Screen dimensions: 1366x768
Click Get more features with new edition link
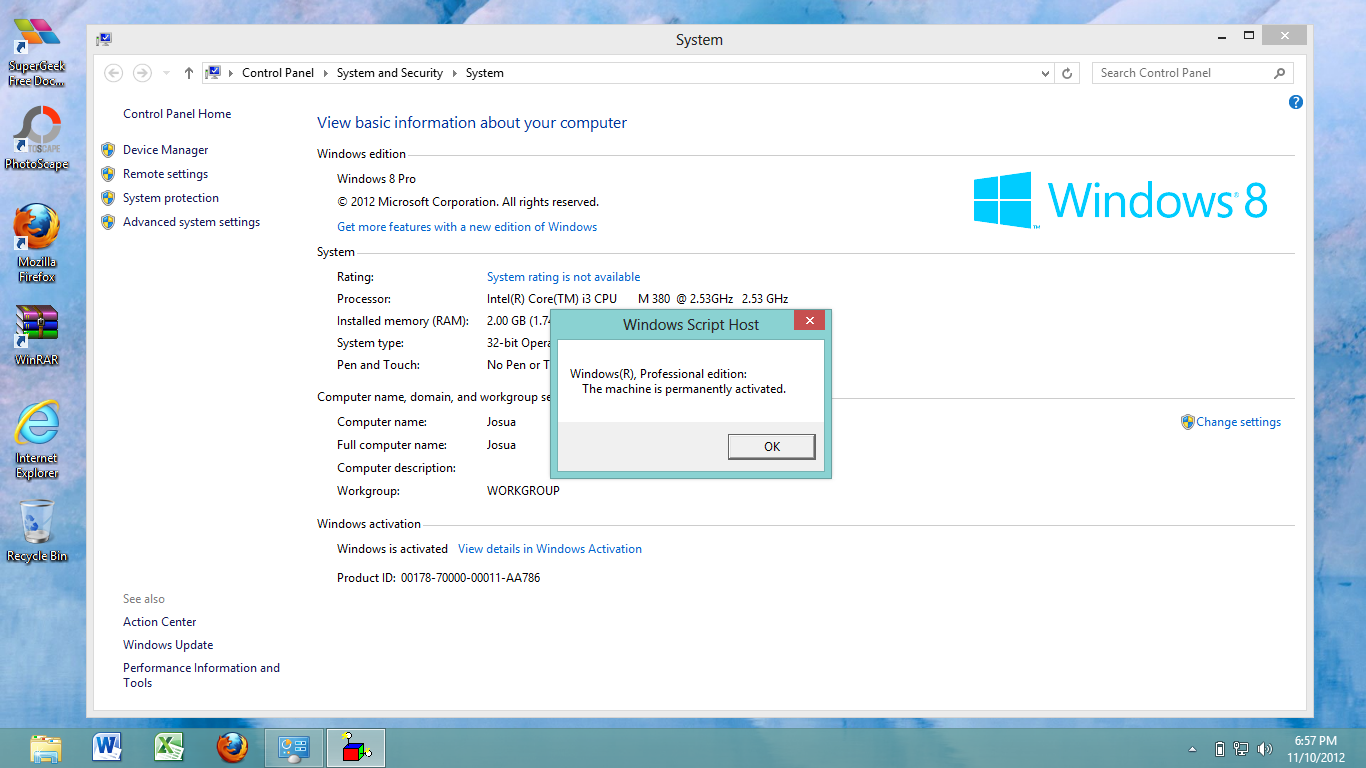[467, 227]
